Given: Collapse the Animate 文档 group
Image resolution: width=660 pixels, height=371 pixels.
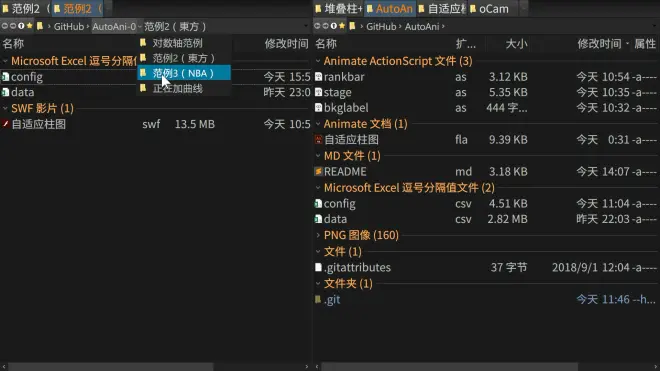Looking at the screenshot, I should tap(318, 124).
